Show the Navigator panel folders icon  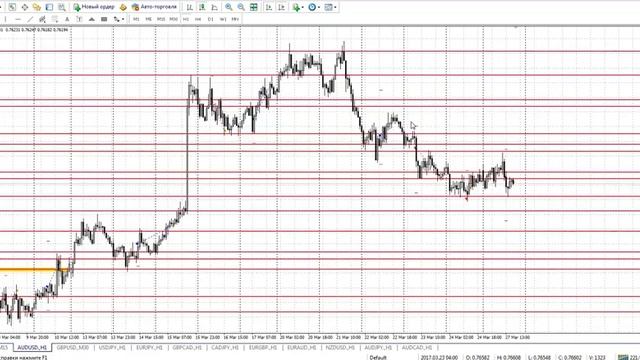click(x=37, y=7)
